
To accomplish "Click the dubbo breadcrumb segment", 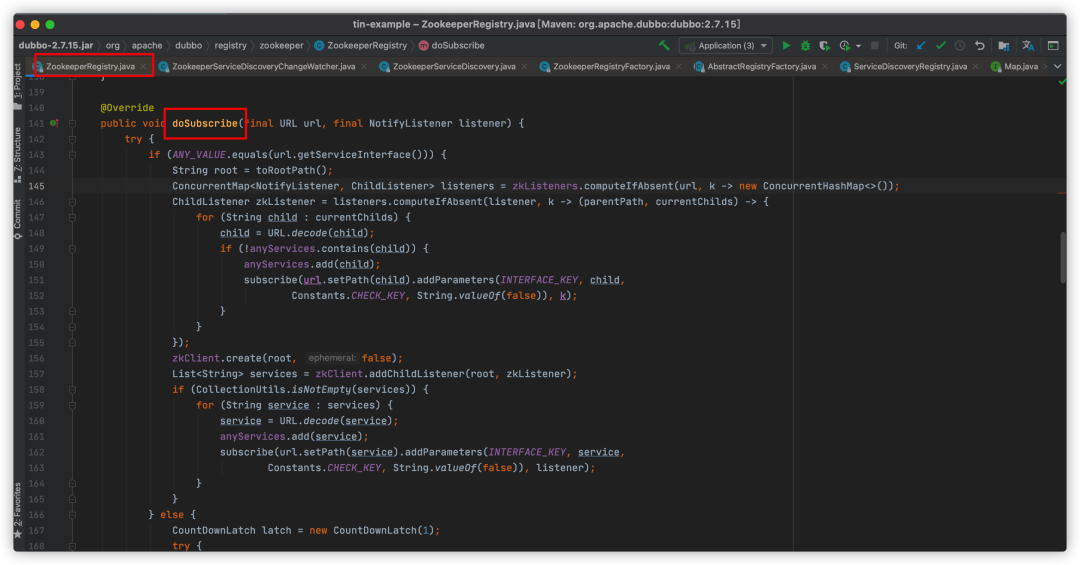I will (x=188, y=45).
